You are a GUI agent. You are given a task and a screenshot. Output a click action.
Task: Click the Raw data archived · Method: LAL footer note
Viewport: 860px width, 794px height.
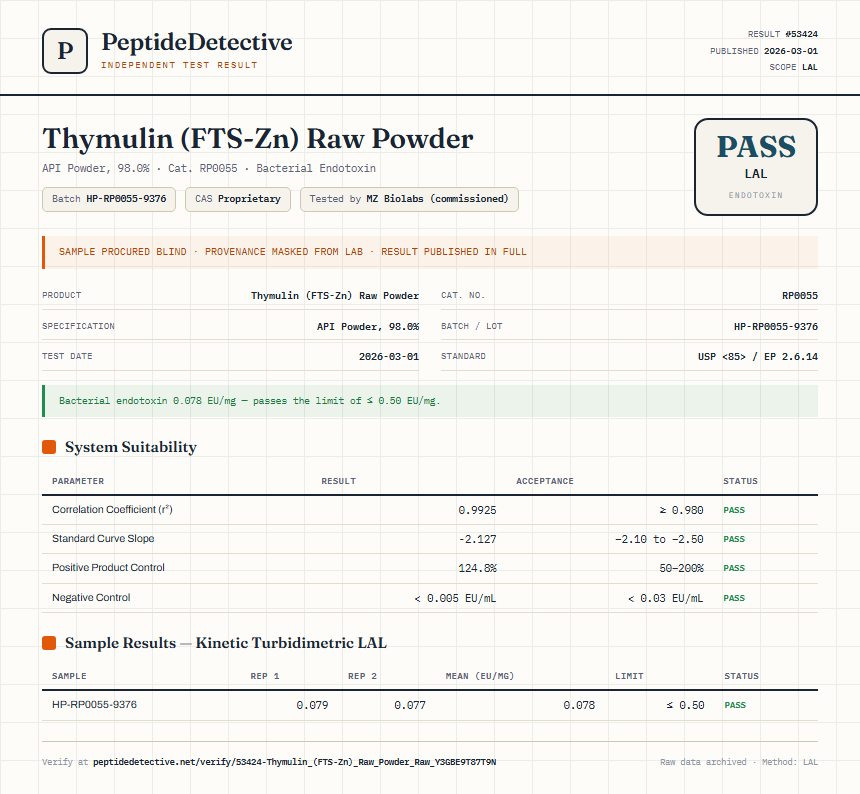click(x=739, y=762)
